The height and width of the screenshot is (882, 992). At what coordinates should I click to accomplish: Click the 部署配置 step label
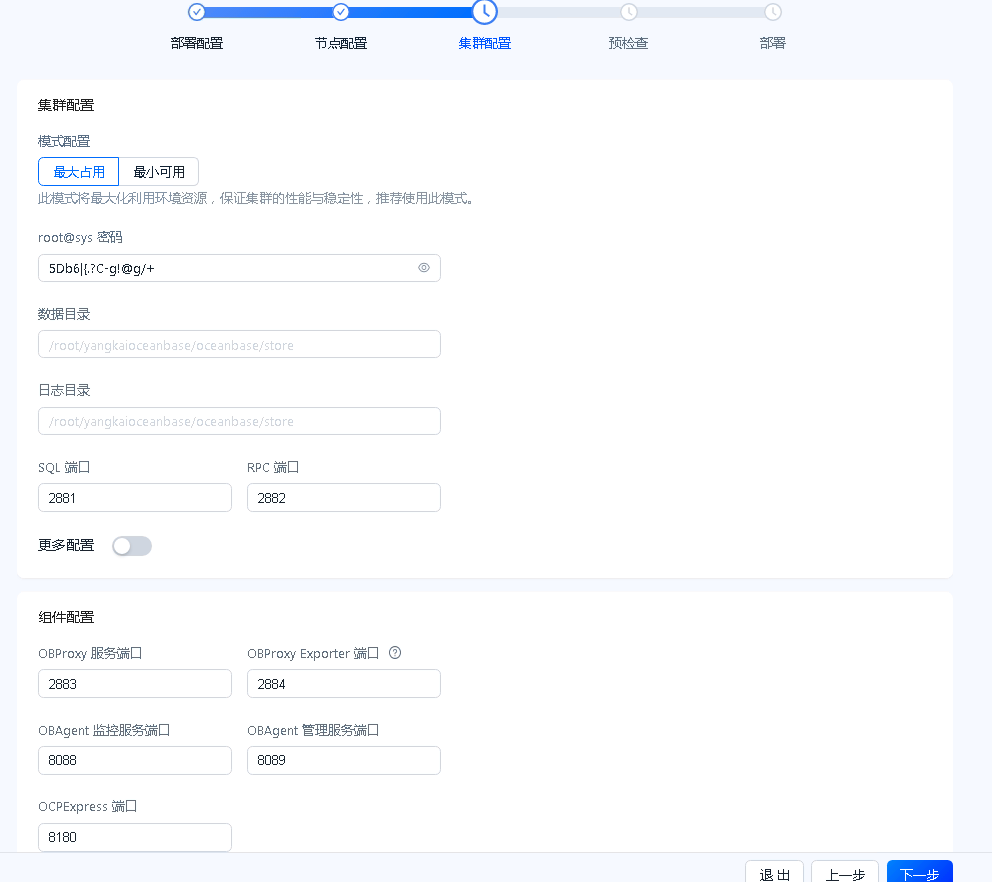197,43
